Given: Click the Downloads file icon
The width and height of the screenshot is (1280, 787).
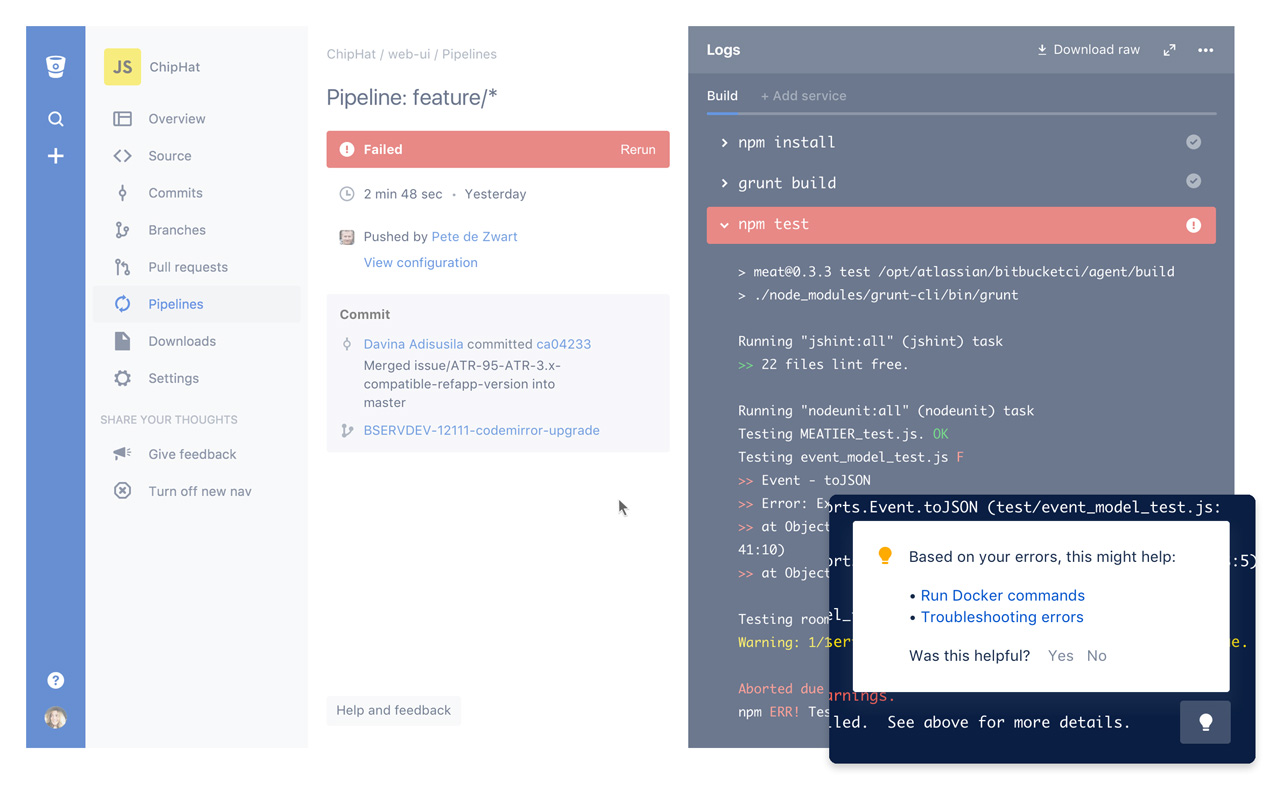Looking at the screenshot, I should [x=122, y=341].
